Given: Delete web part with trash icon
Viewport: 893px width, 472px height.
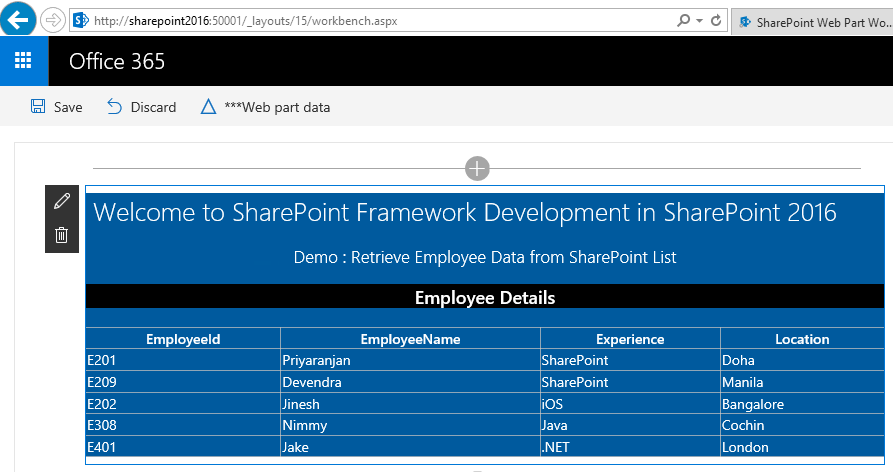Looking at the screenshot, I should coord(62,235).
